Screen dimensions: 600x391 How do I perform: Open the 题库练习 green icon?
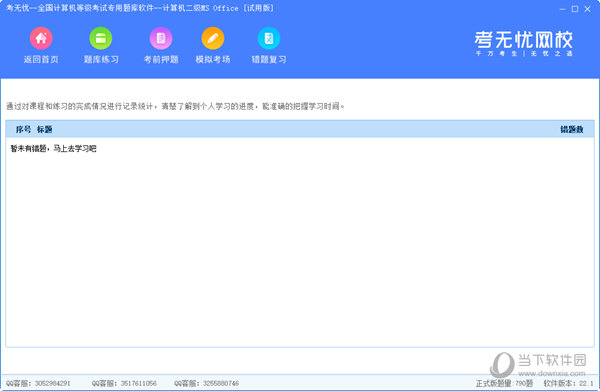101,38
